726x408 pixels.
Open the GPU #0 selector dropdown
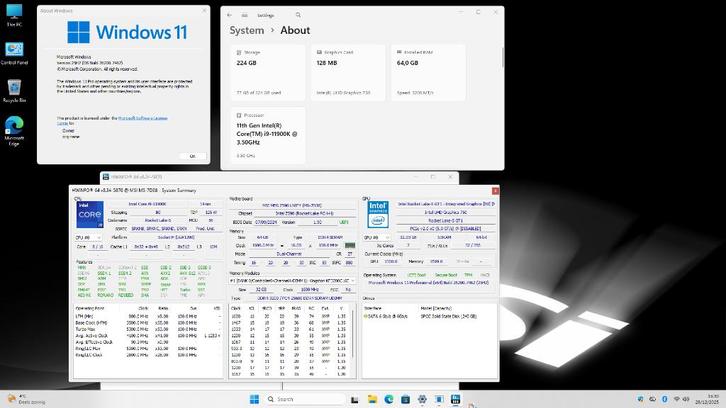point(377,238)
